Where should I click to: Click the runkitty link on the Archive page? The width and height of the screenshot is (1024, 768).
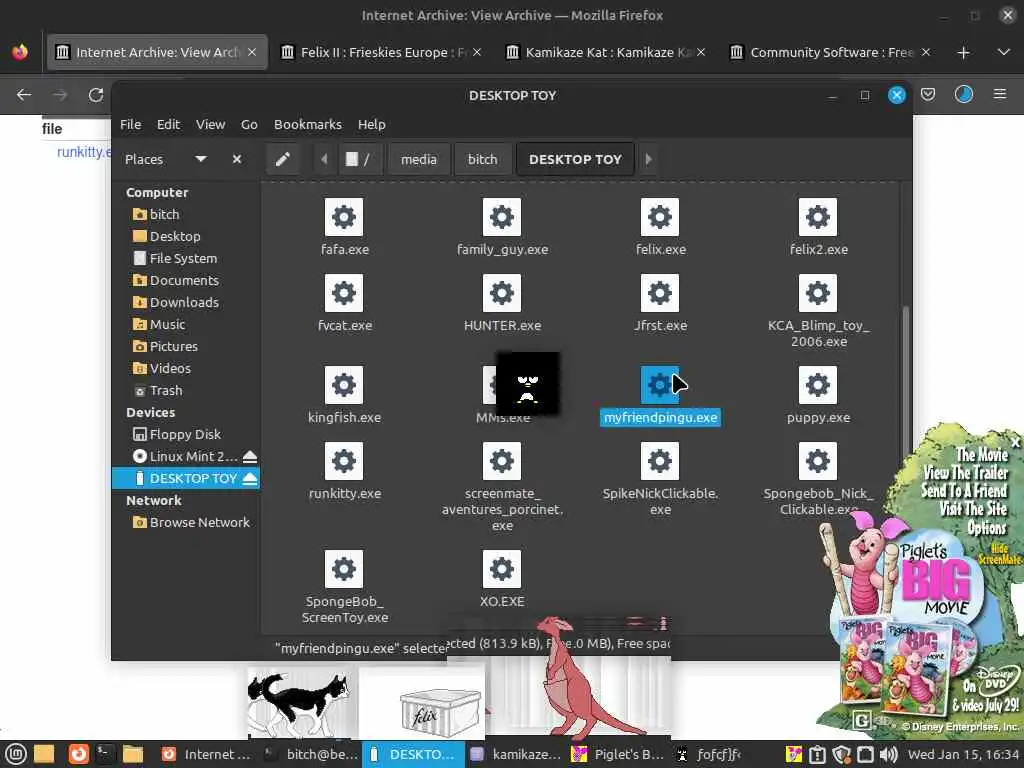pos(84,152)
